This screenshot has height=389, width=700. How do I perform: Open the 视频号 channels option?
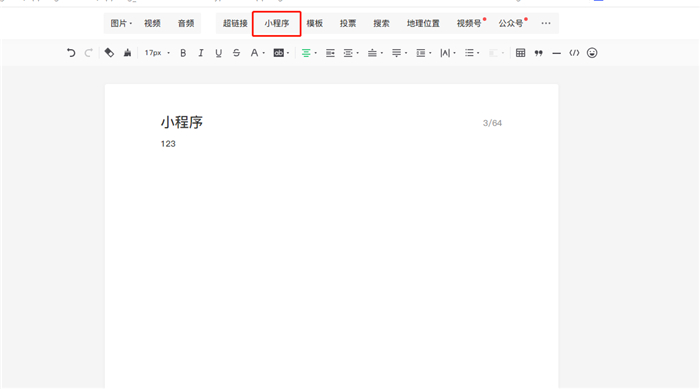[470, 23]
